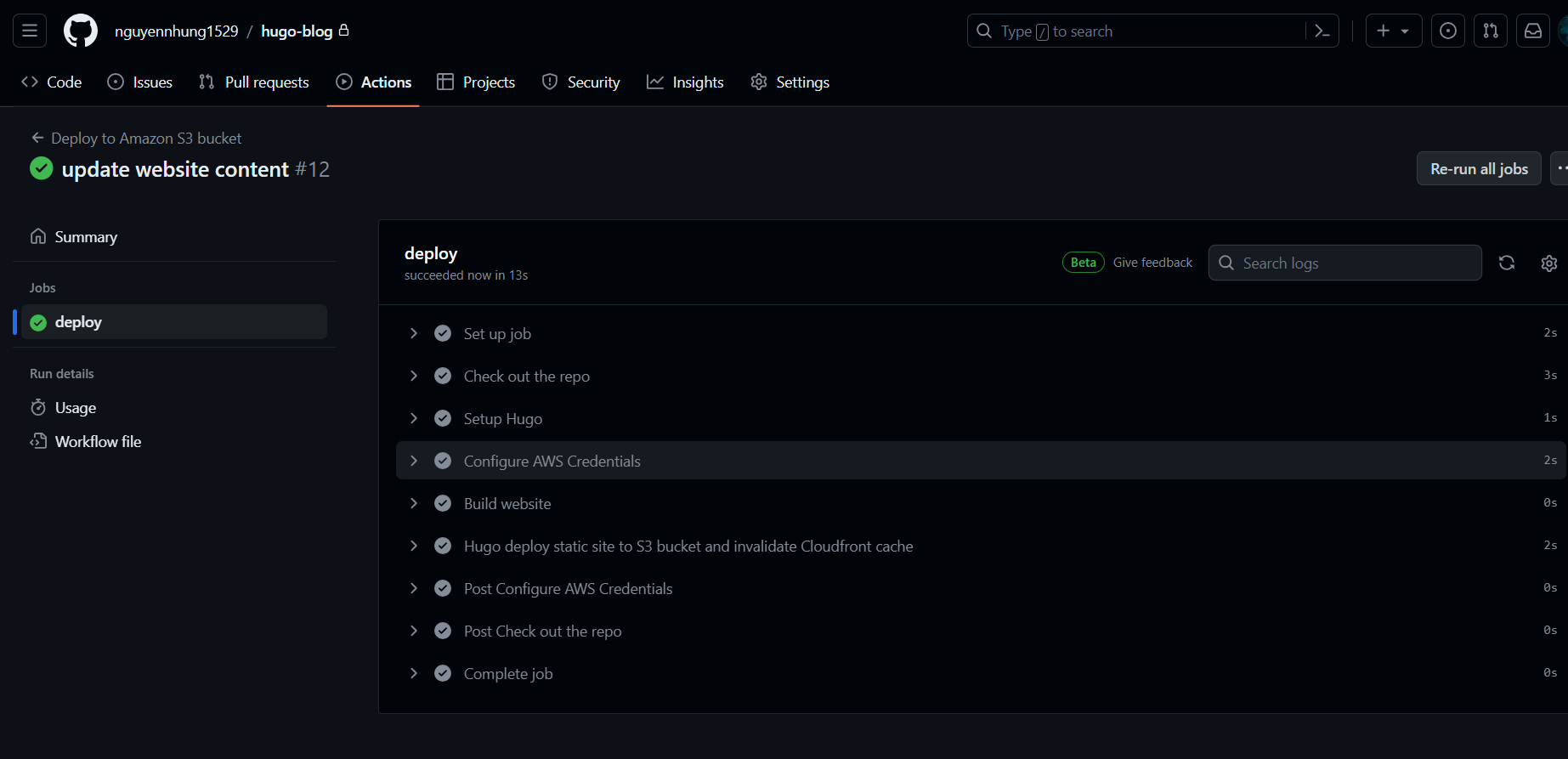The image size is (1568, 759).
Task: Expand the Set up job step
Action: (x=982, y=333)
